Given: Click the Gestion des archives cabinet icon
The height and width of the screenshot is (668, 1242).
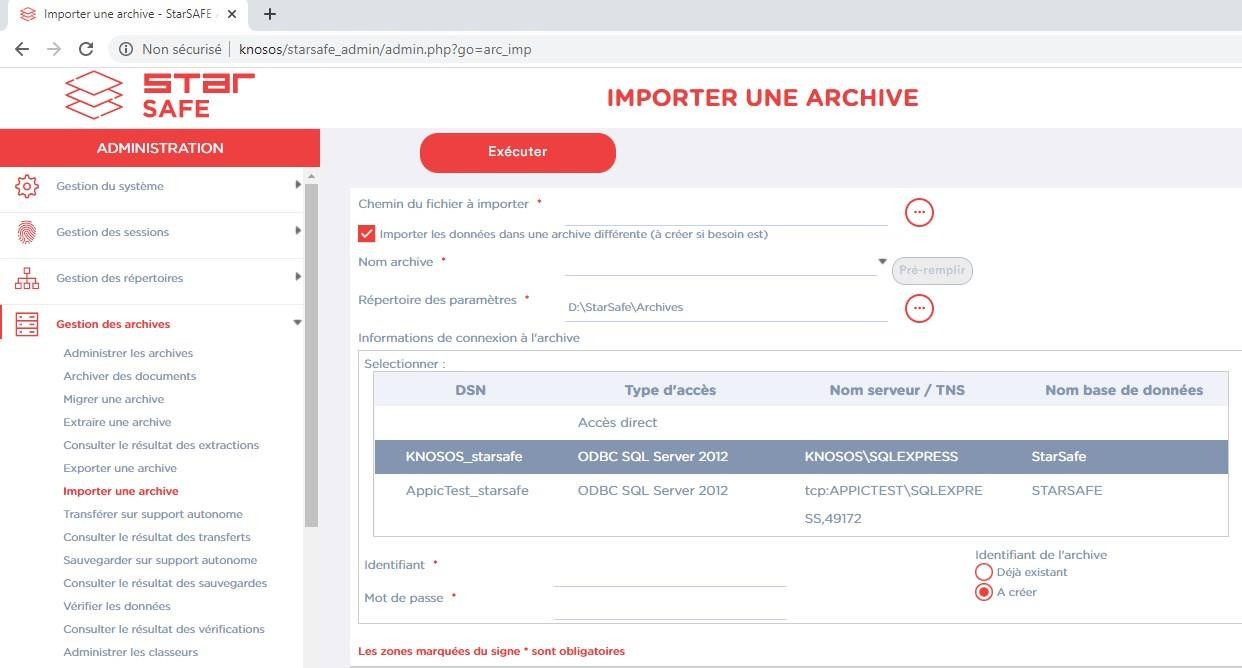Looking at the screenshot, I should 27,324.
